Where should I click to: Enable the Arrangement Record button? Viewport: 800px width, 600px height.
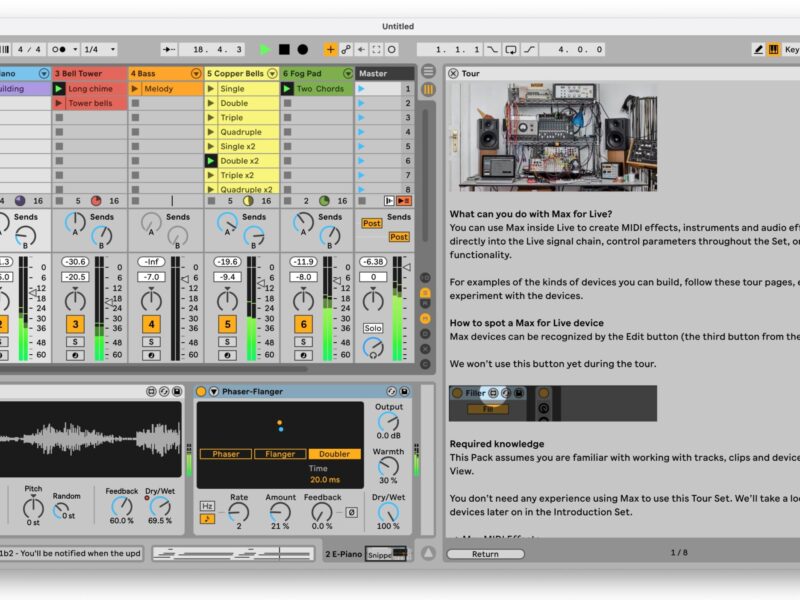coord(302,49)
